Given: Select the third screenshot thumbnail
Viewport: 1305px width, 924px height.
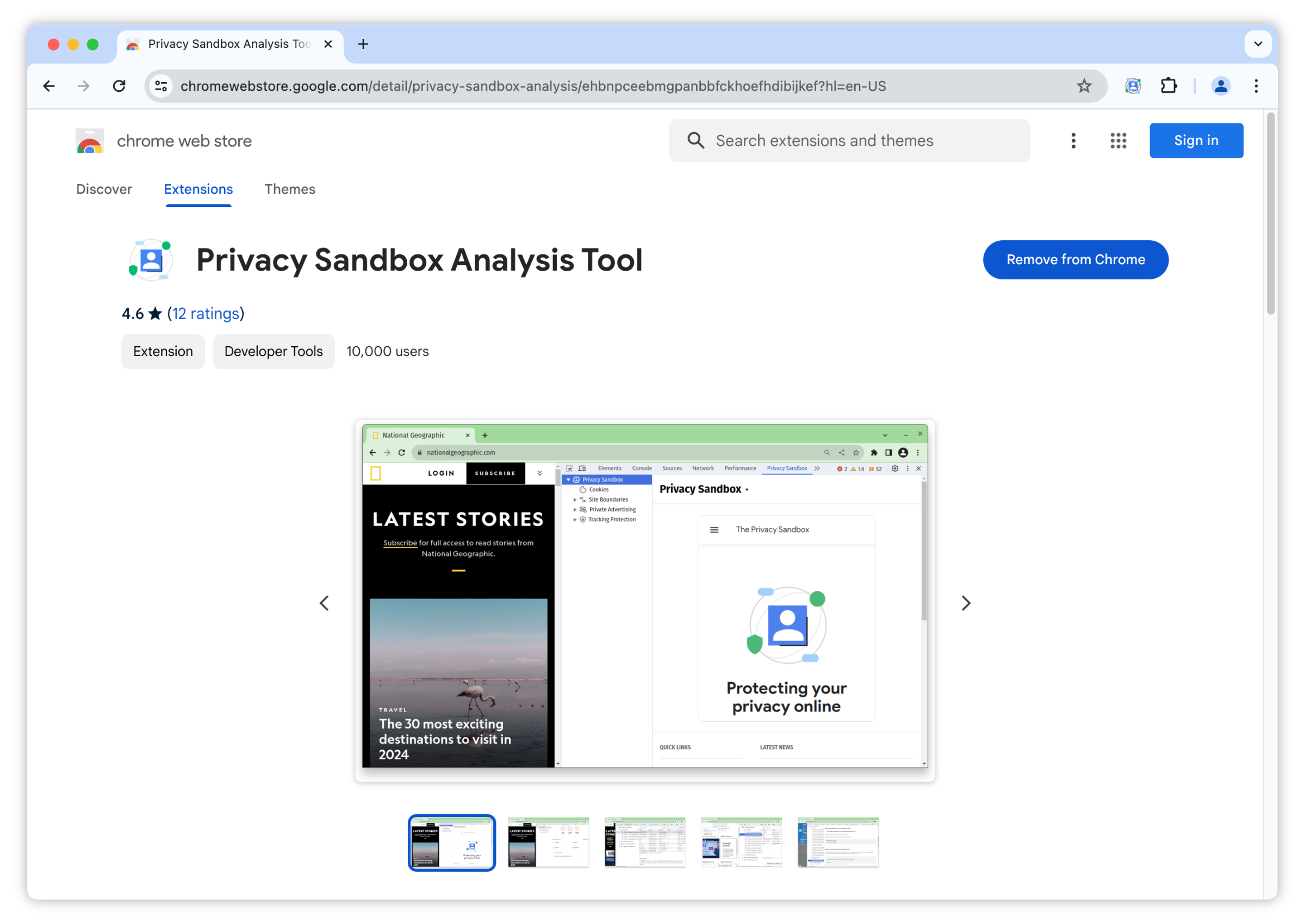Looking at the screenshot, I should 645,842.
